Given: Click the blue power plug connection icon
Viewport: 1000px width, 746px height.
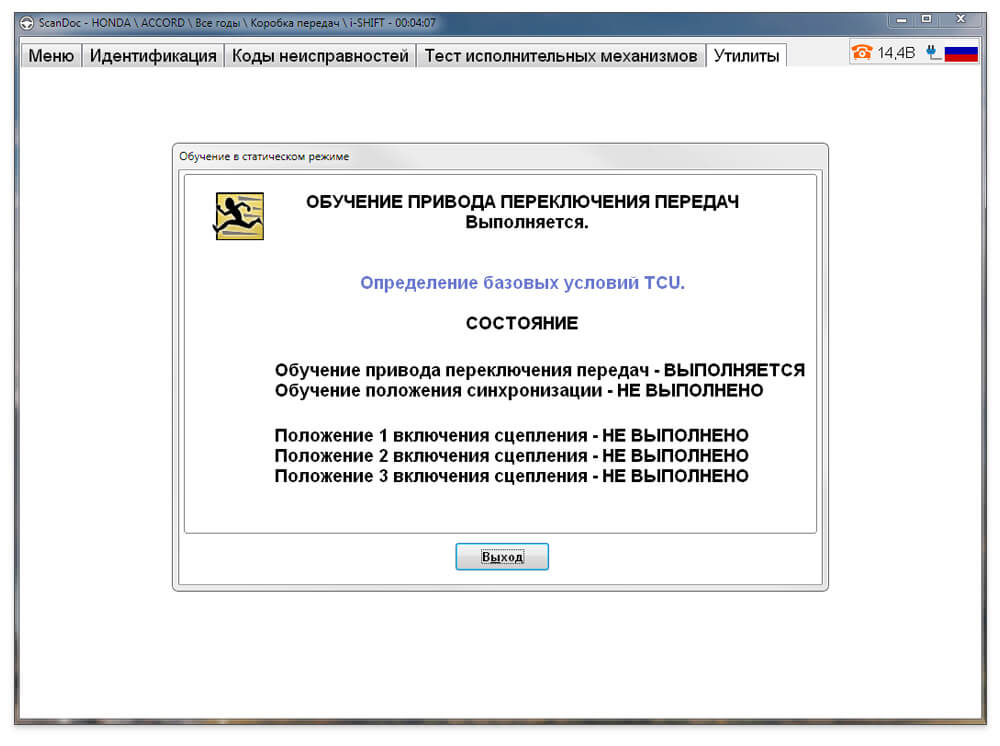Looking at the screenshot, I should click(x=933, y=52).
